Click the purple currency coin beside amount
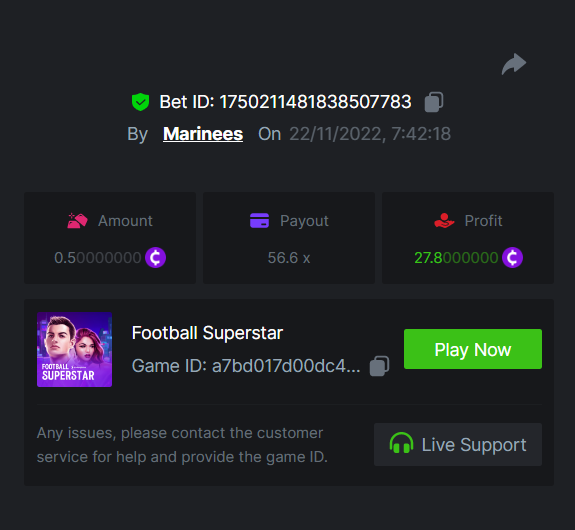The width and height of the screenshot is (575, 530). [155, 257]
